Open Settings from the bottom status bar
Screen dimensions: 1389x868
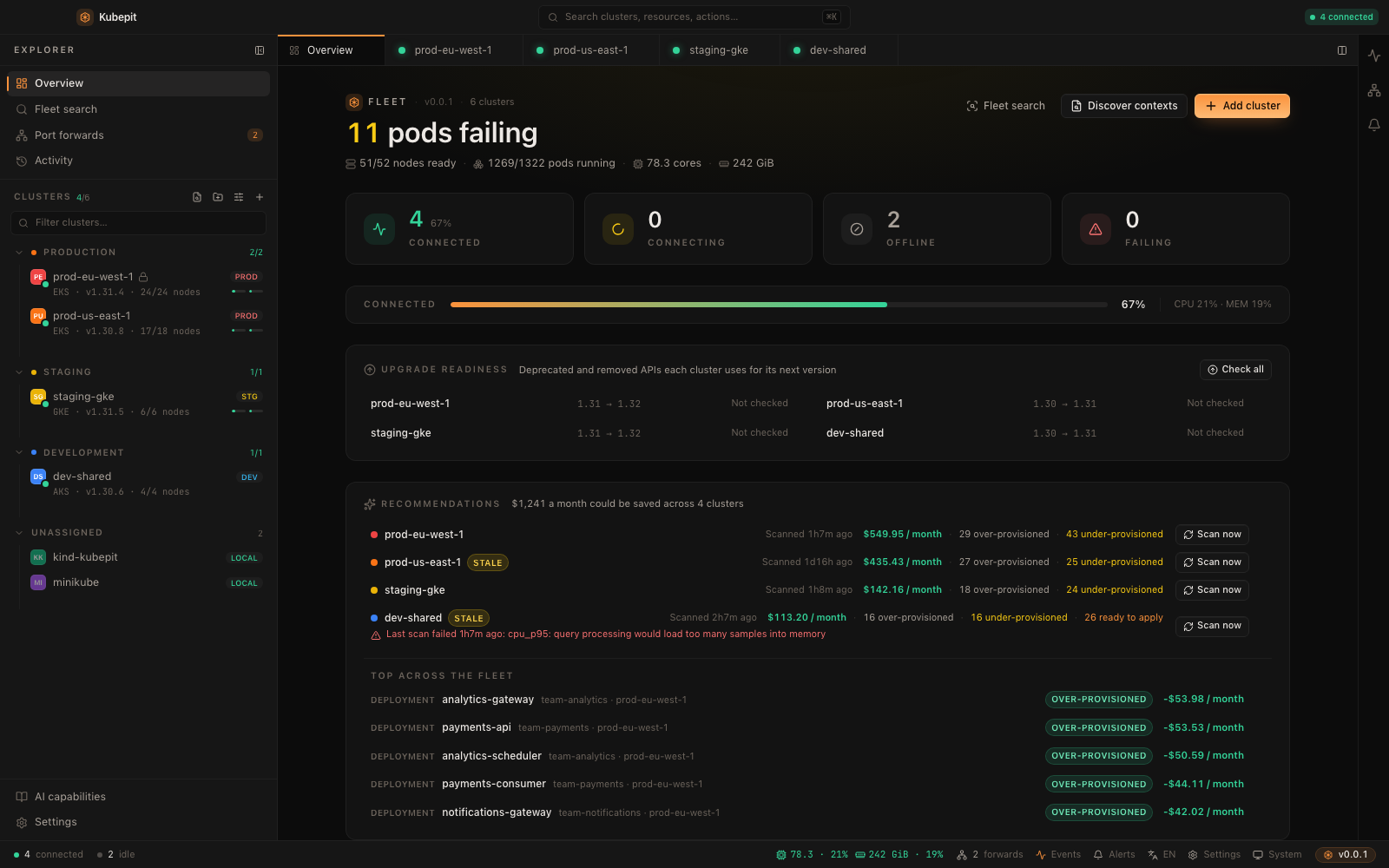1214,854
